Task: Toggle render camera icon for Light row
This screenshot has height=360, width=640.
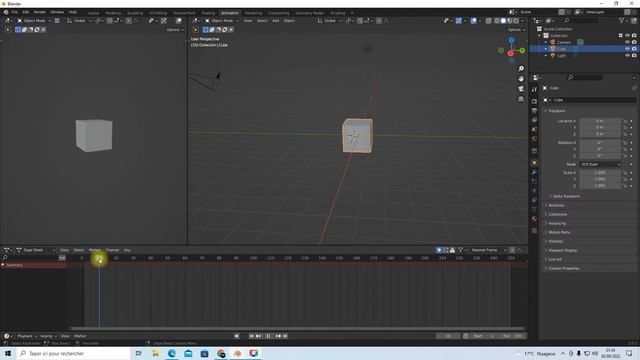Action: [x=634, y=55]
